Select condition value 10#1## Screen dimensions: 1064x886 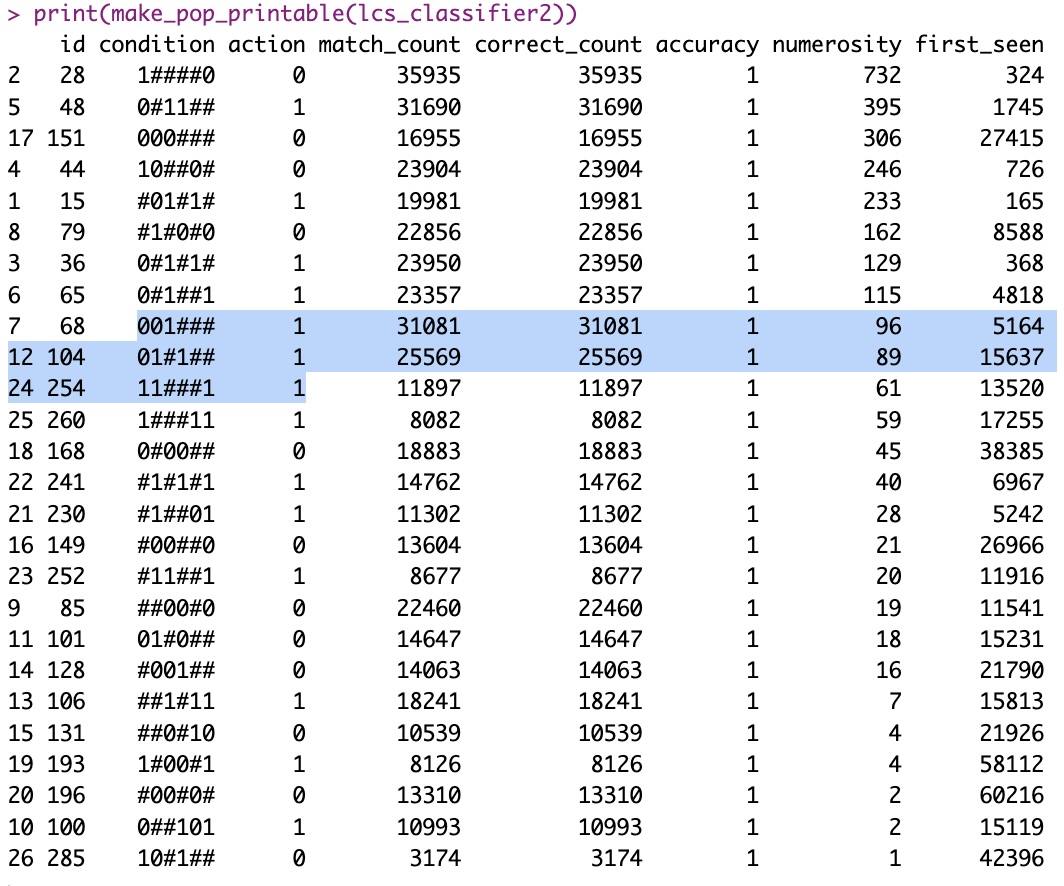(176, 858)
